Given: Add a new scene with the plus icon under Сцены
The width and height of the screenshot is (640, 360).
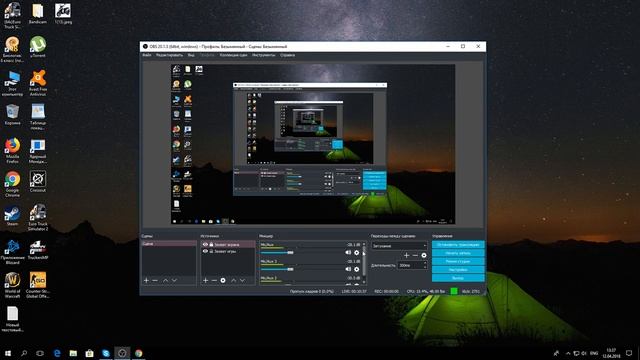Looking at the screenshot, I should coord(146,280).
